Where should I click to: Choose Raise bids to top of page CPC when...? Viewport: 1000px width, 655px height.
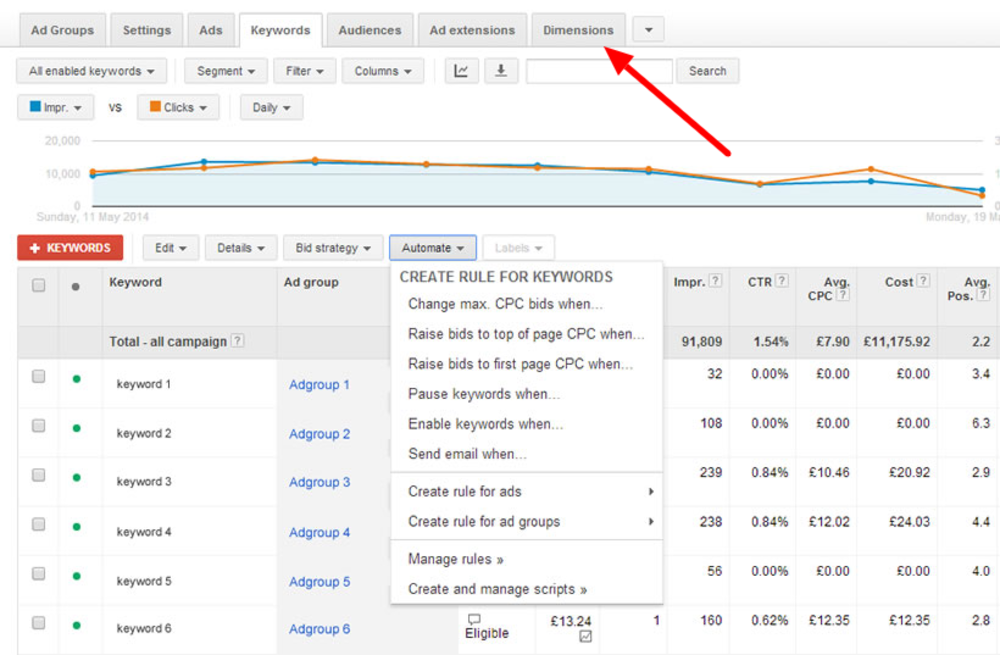(x=526, y=334)
